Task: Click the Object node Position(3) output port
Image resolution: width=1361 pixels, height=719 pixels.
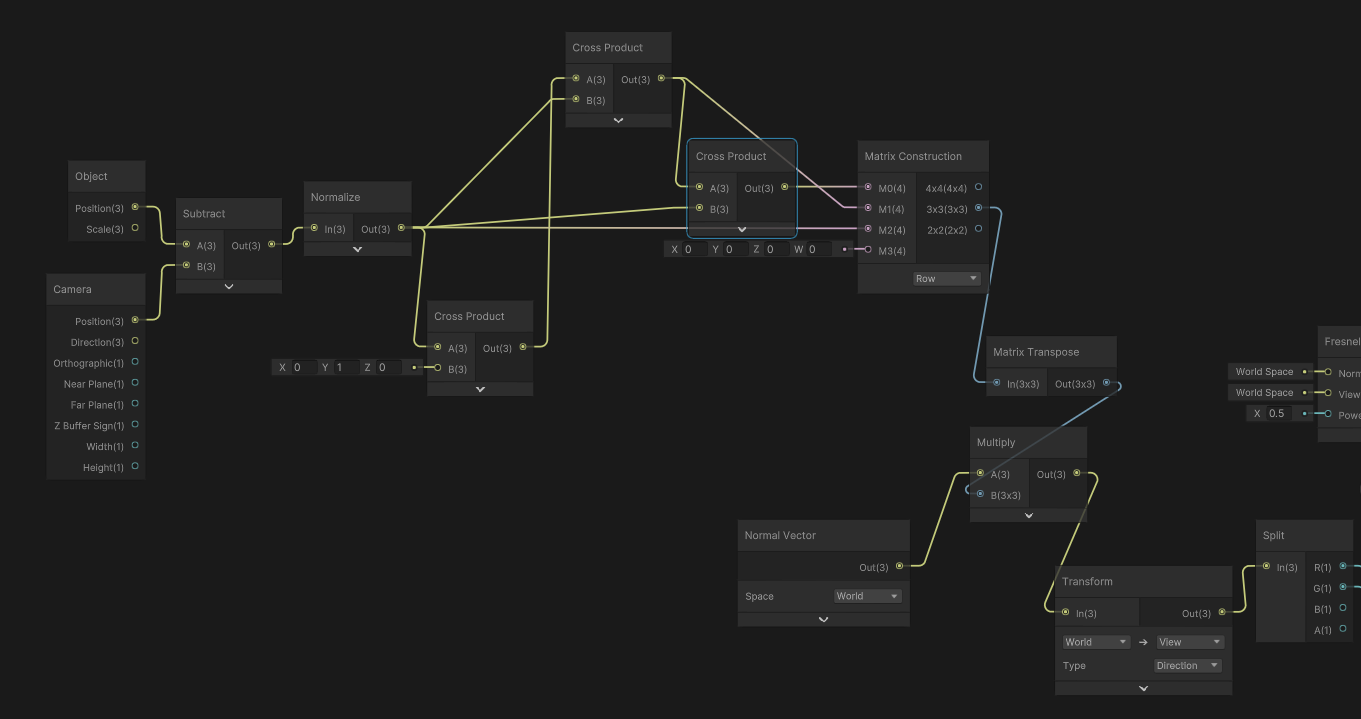Action: (135, 208)
